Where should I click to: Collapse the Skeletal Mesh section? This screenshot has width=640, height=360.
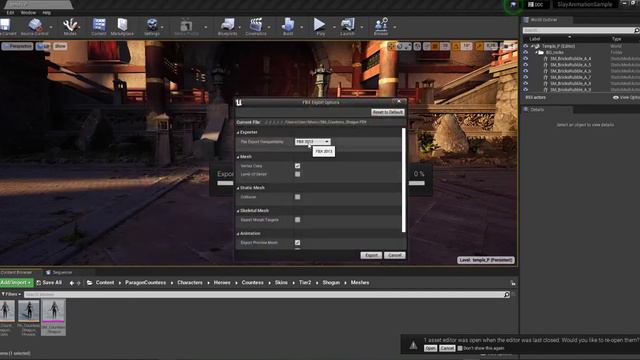(238, 211)
